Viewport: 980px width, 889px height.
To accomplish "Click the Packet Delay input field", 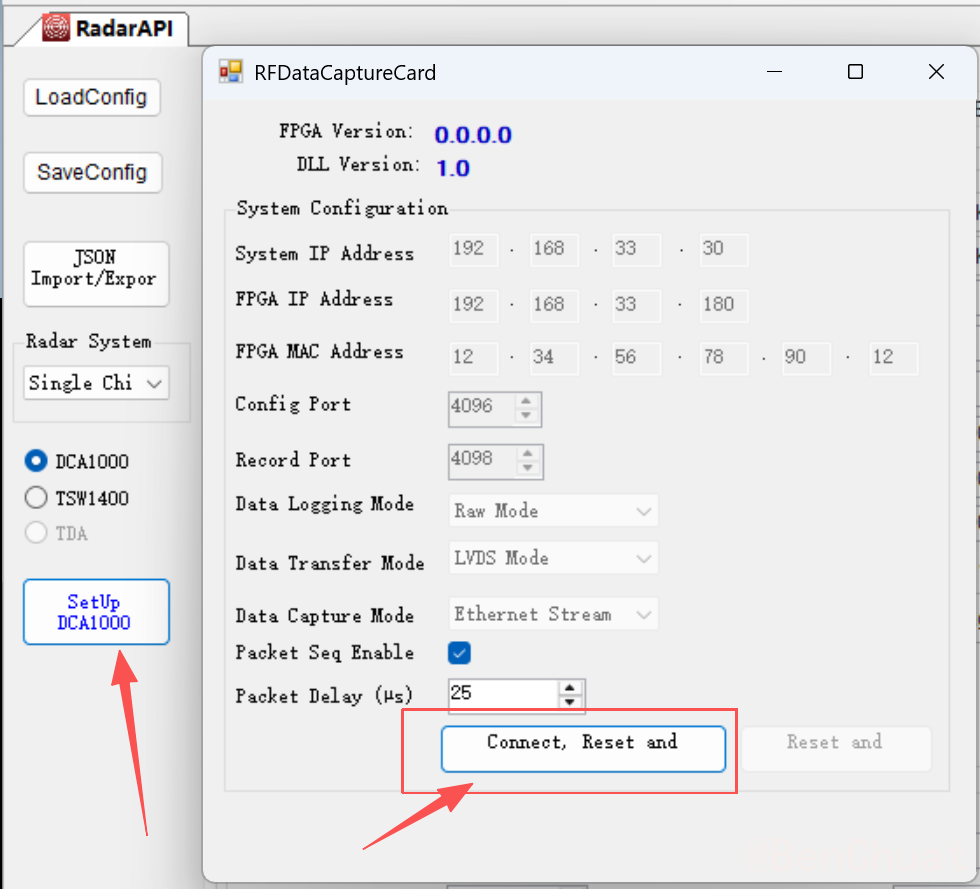I will (x=502, y=694).
